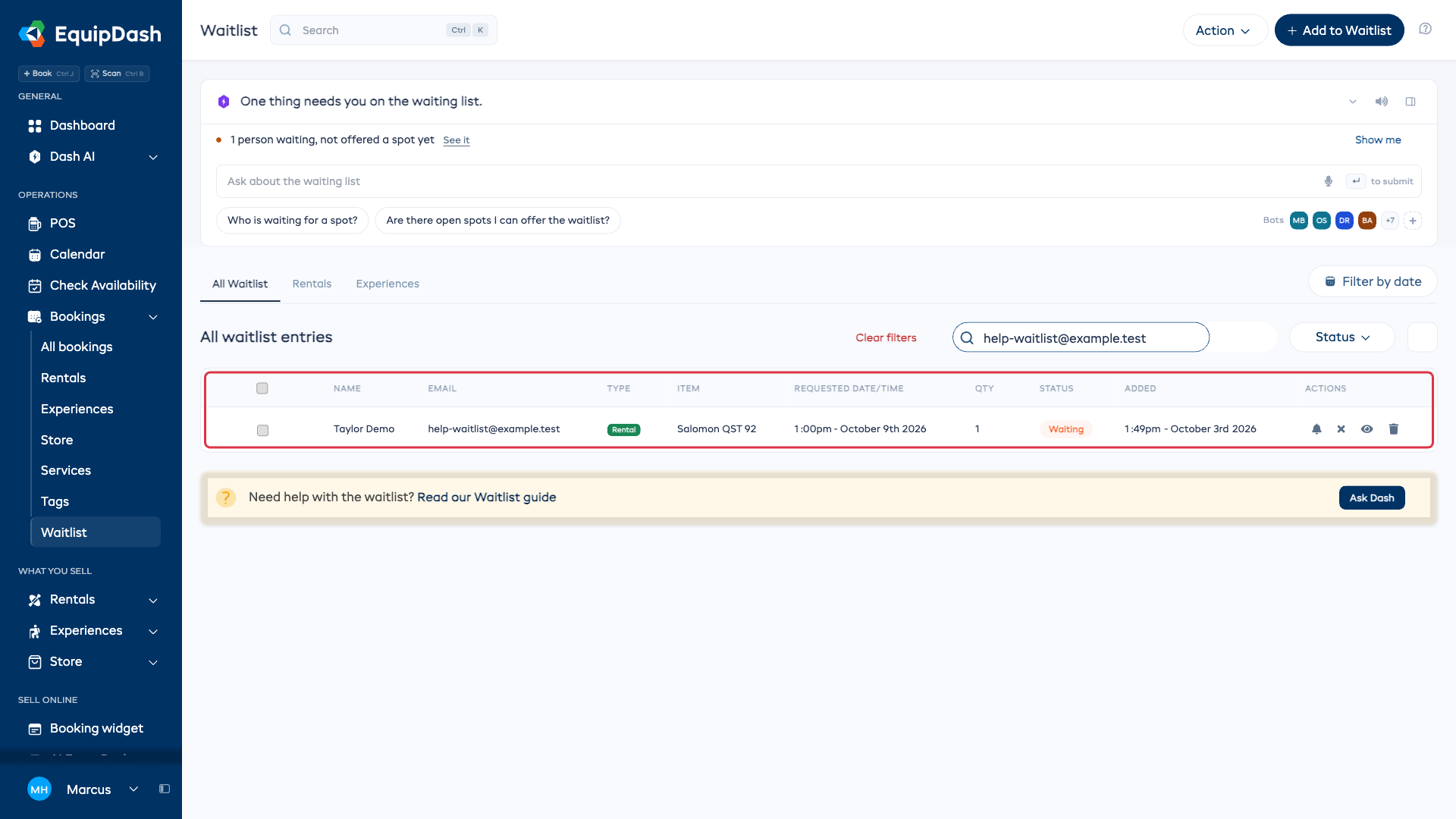1456x819 pixels.
Task: Click the microphone icon in ask field
Action: [1329, 181]
